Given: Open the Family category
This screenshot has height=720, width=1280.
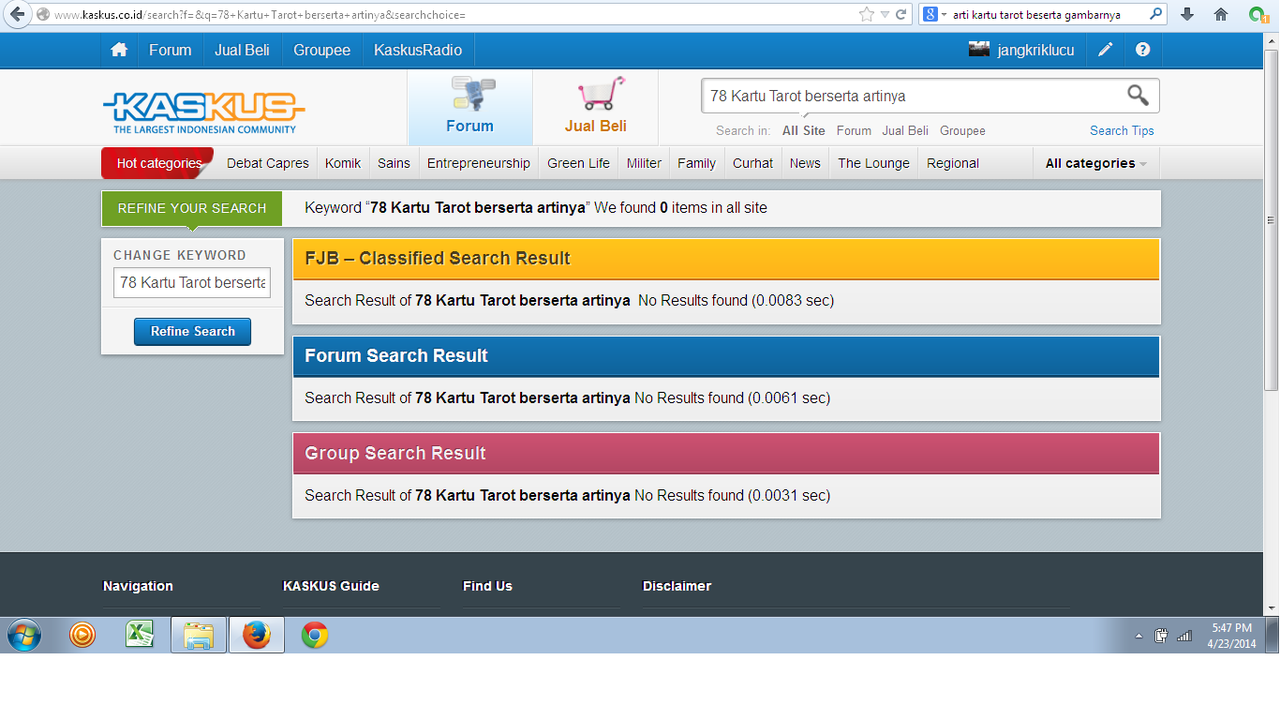Looking at the screenshot, I should pos(697,163).
